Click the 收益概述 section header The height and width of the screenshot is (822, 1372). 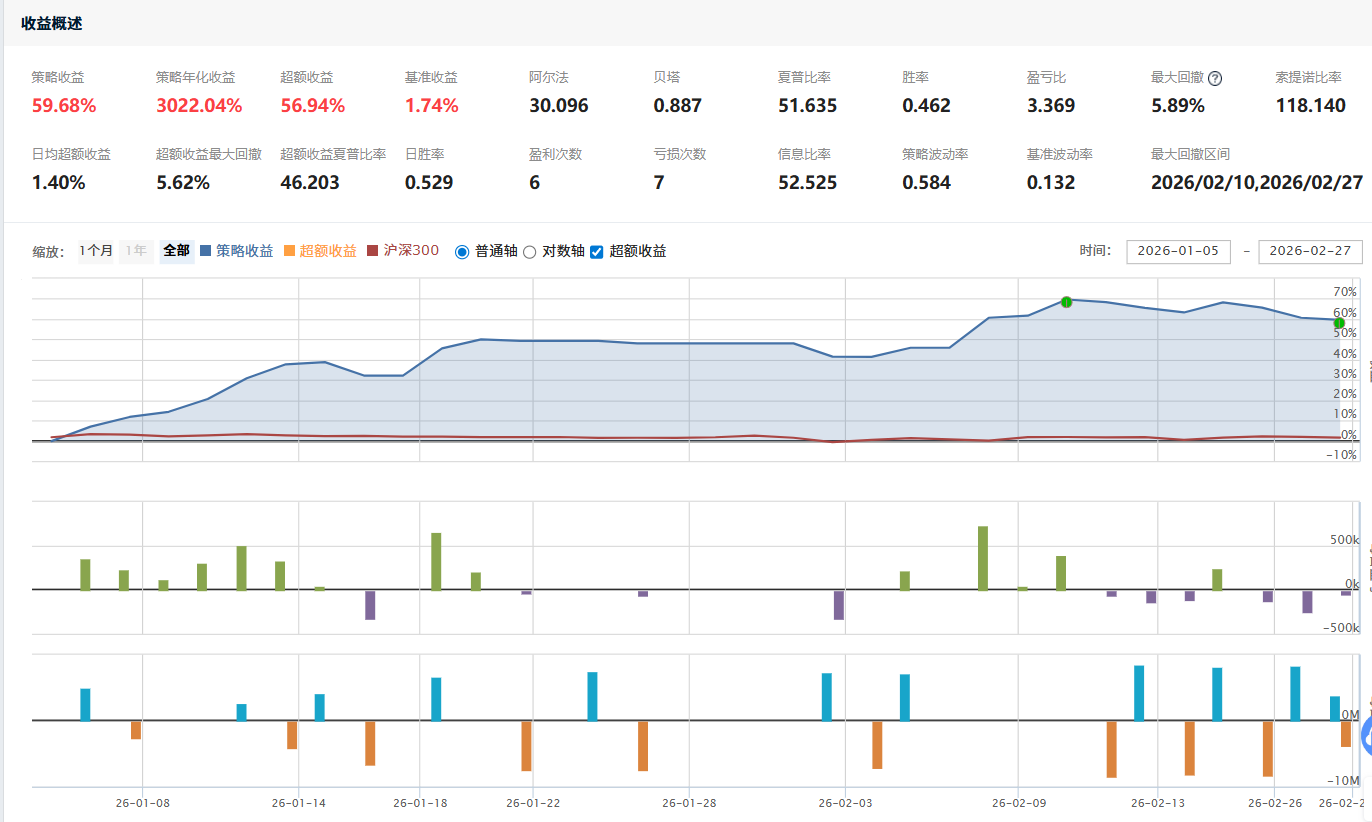click(52, 24)
